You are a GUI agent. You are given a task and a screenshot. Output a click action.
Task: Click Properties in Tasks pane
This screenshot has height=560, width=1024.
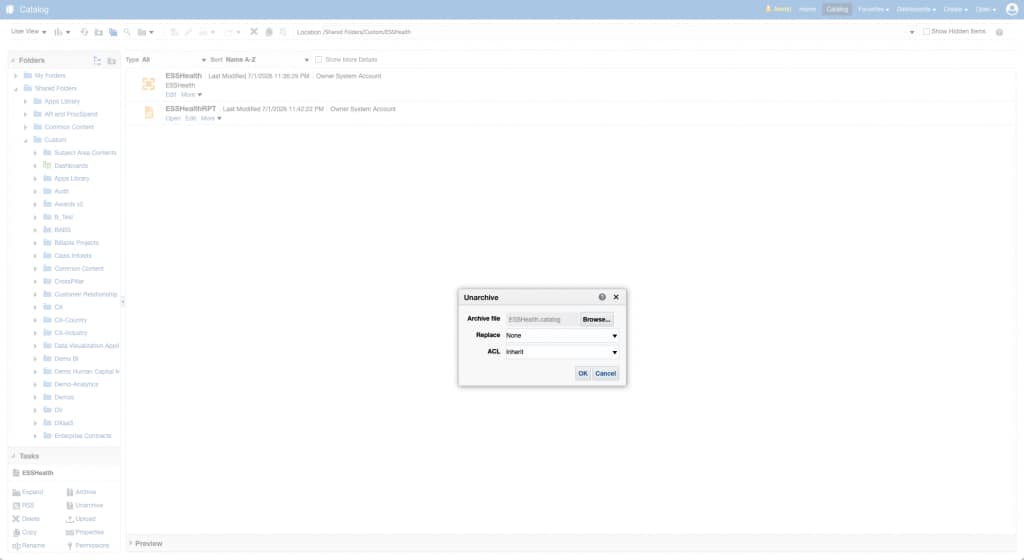tap(85, 532)
